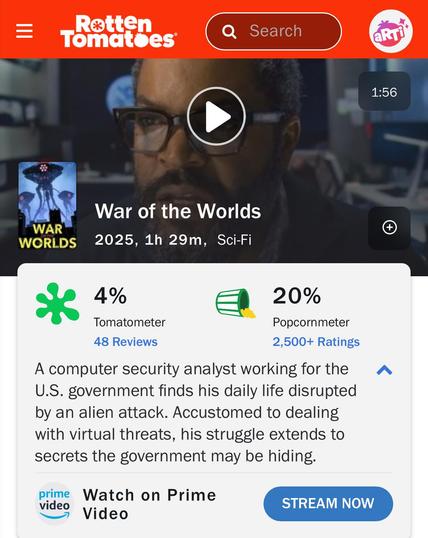The height and width of the screenshot is (538, 428).
Task: Open the 2,500+ Ratings link
Action: pyautogui.click(x=316, y=342)
